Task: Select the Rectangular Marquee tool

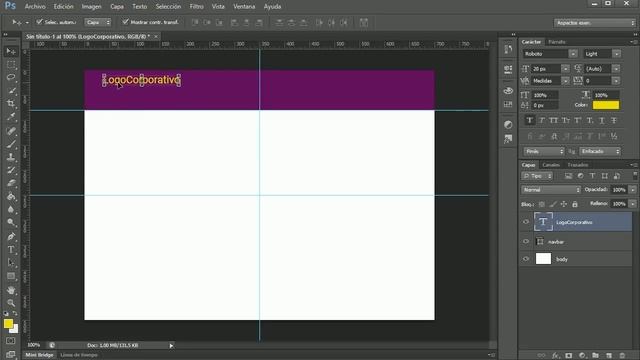Action: [x=11, y=64]
